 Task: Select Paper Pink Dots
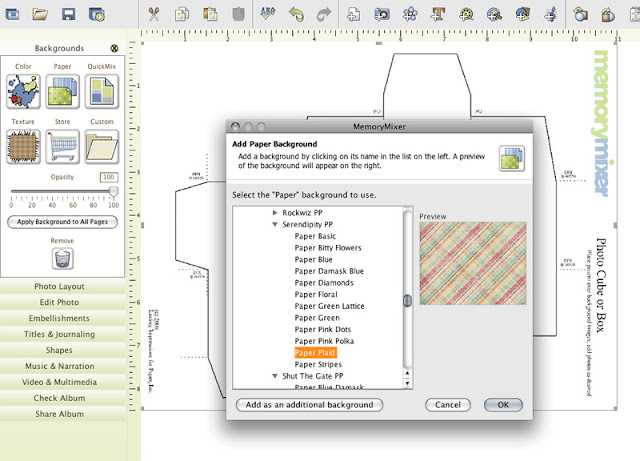tap(322, 329)
